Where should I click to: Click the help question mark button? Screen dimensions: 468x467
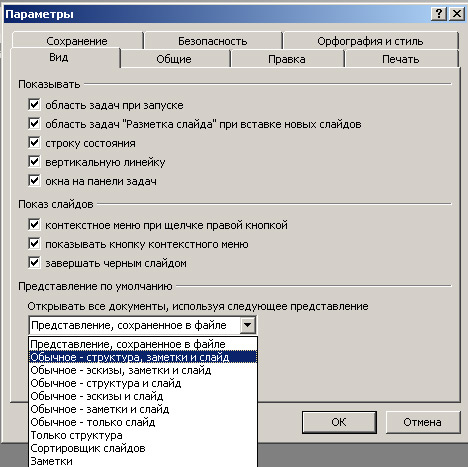click(439, 14)
